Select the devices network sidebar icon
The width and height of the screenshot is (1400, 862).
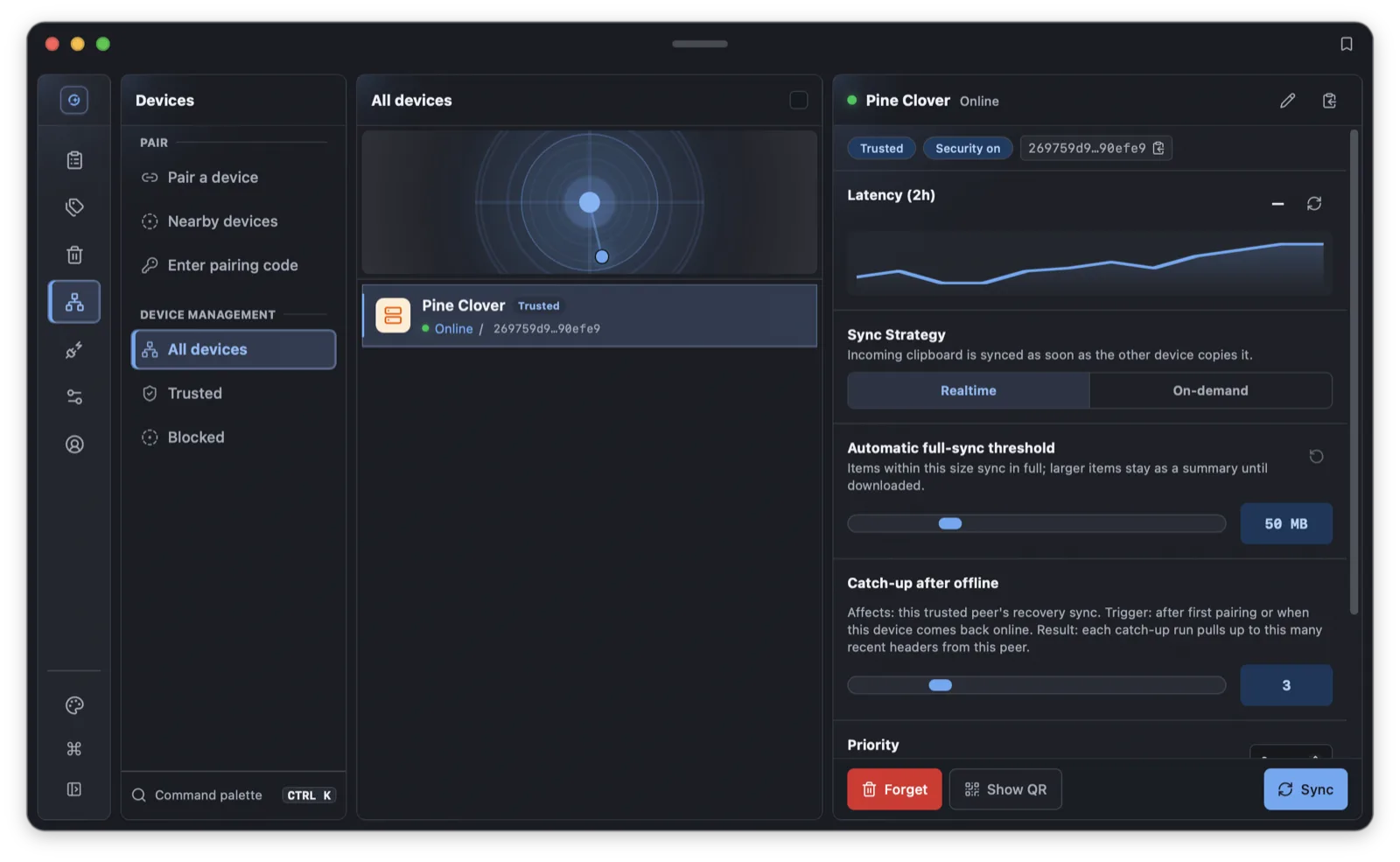tap(74, 302)
